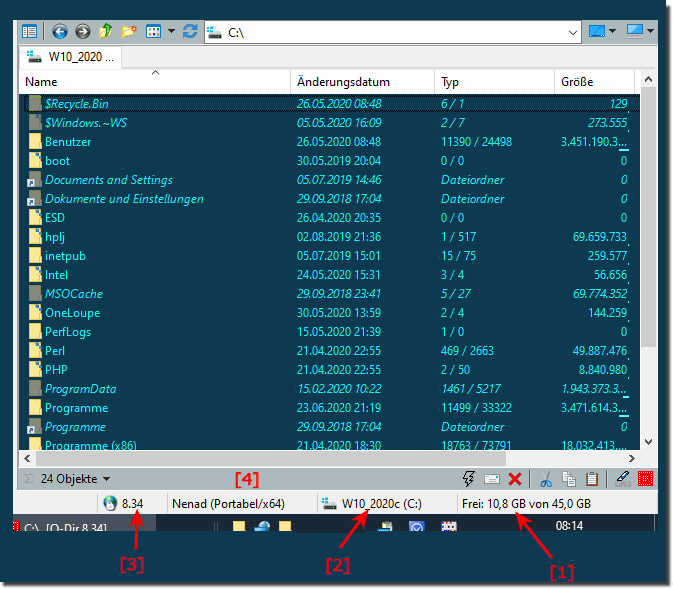The width and height of the screenshot is (673, 589).
Task: Click the rename field icon
Action: pyautogui.click(x=491, y=479)
